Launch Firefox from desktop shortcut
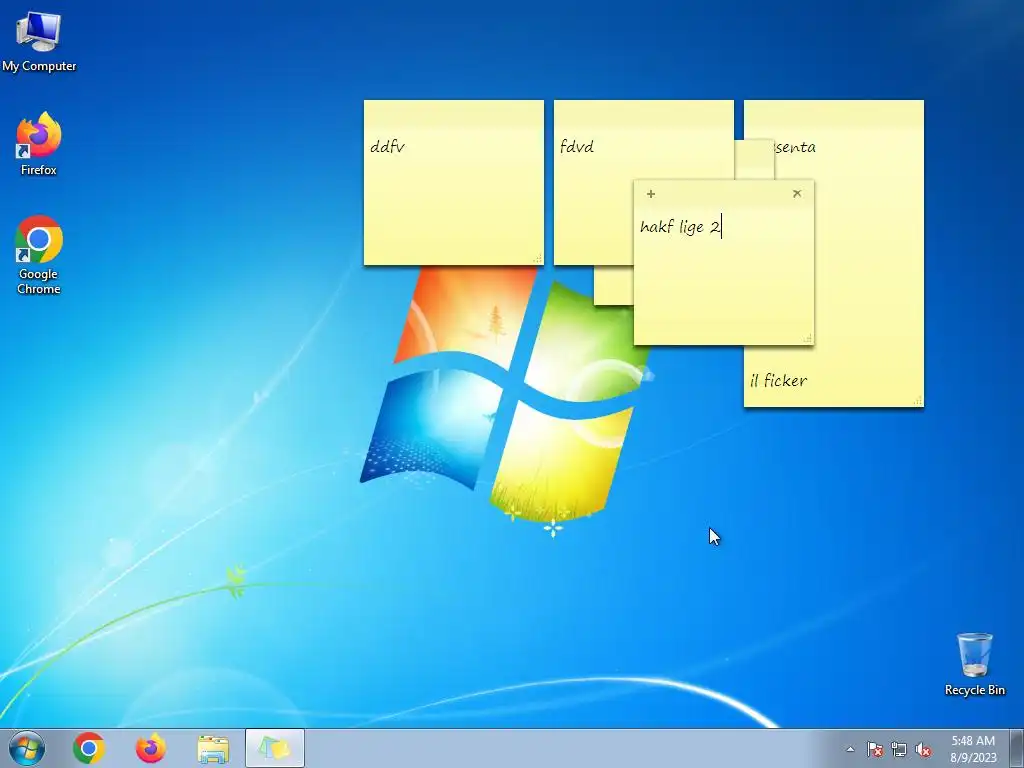 coord(39,144)
